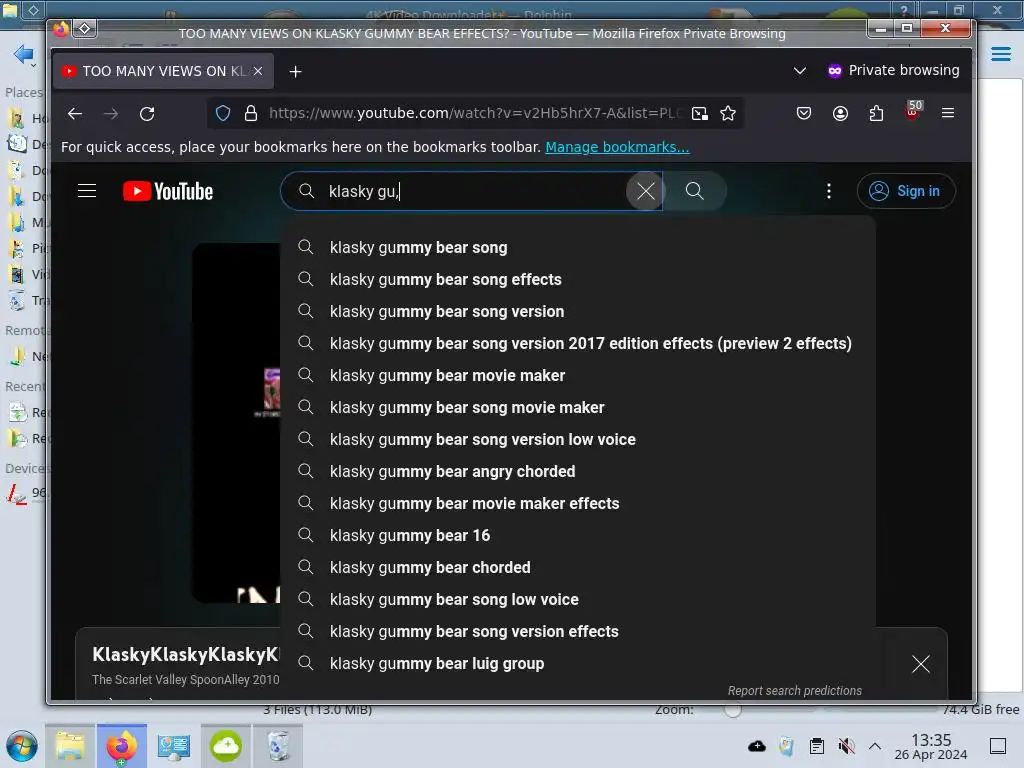Switch to Firefox in the taskbar

coord(121,746)
